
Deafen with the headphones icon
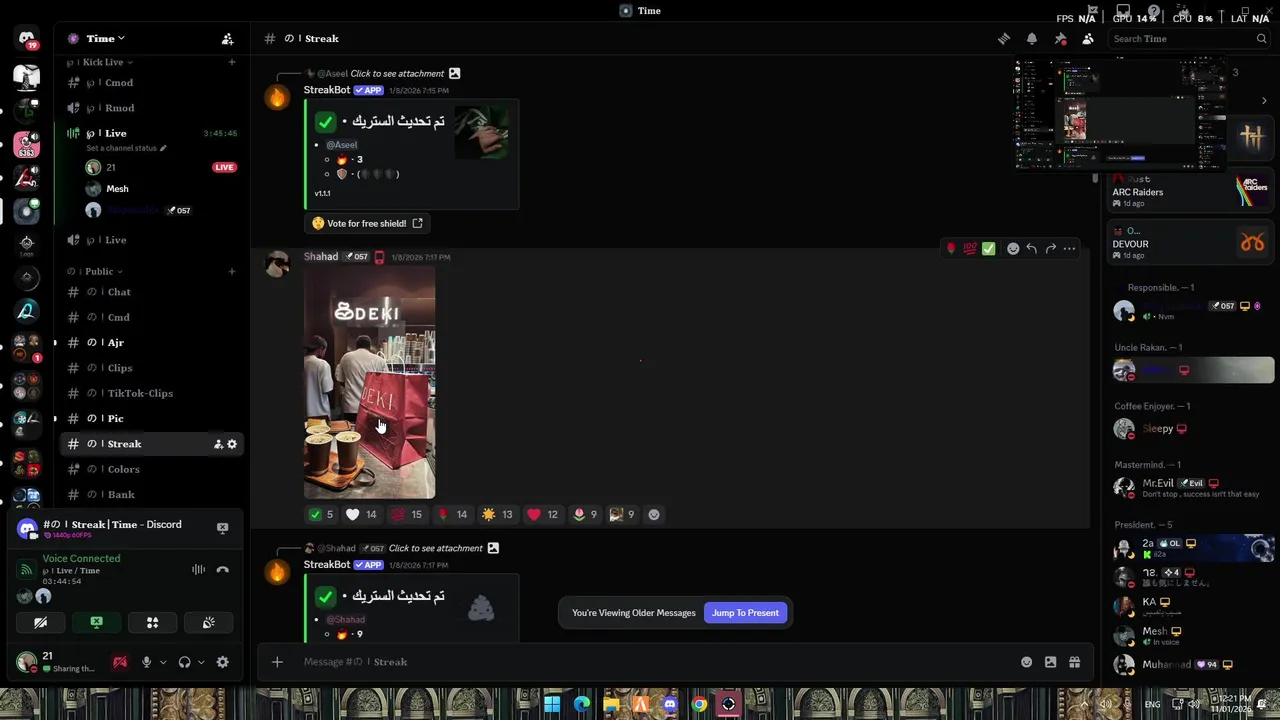pos(184,662)
